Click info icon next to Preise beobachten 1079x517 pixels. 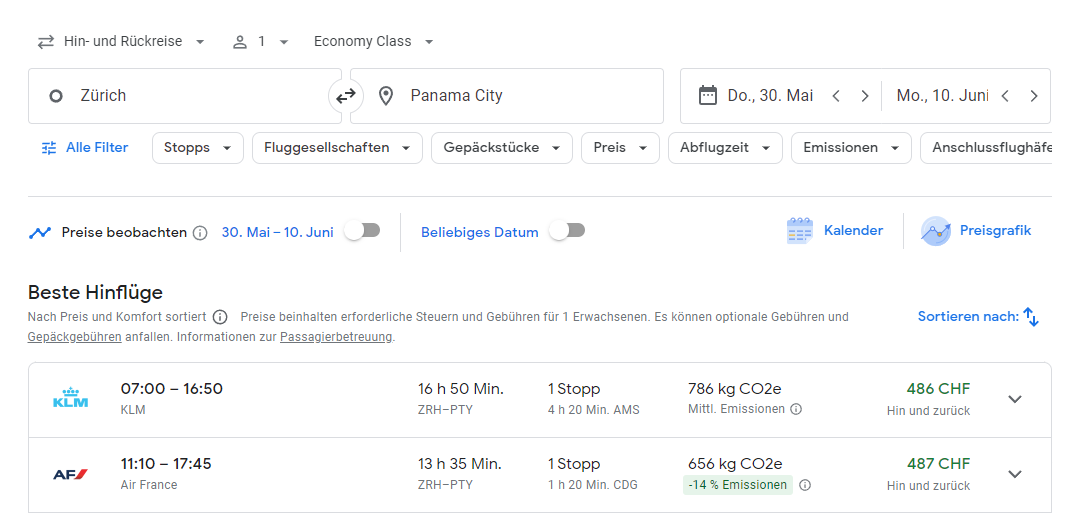pos(200,233)
